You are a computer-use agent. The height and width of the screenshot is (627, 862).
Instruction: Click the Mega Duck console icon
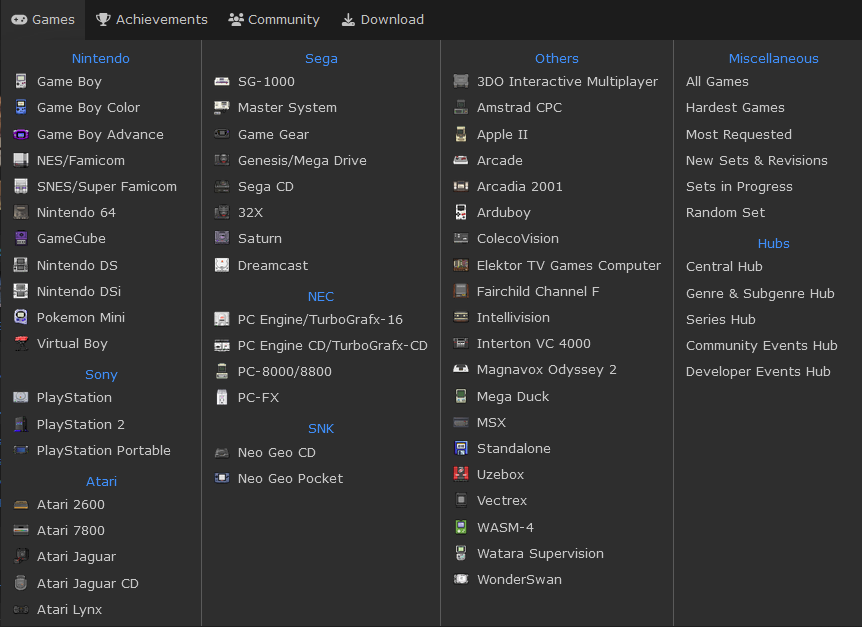click(461, 396)
